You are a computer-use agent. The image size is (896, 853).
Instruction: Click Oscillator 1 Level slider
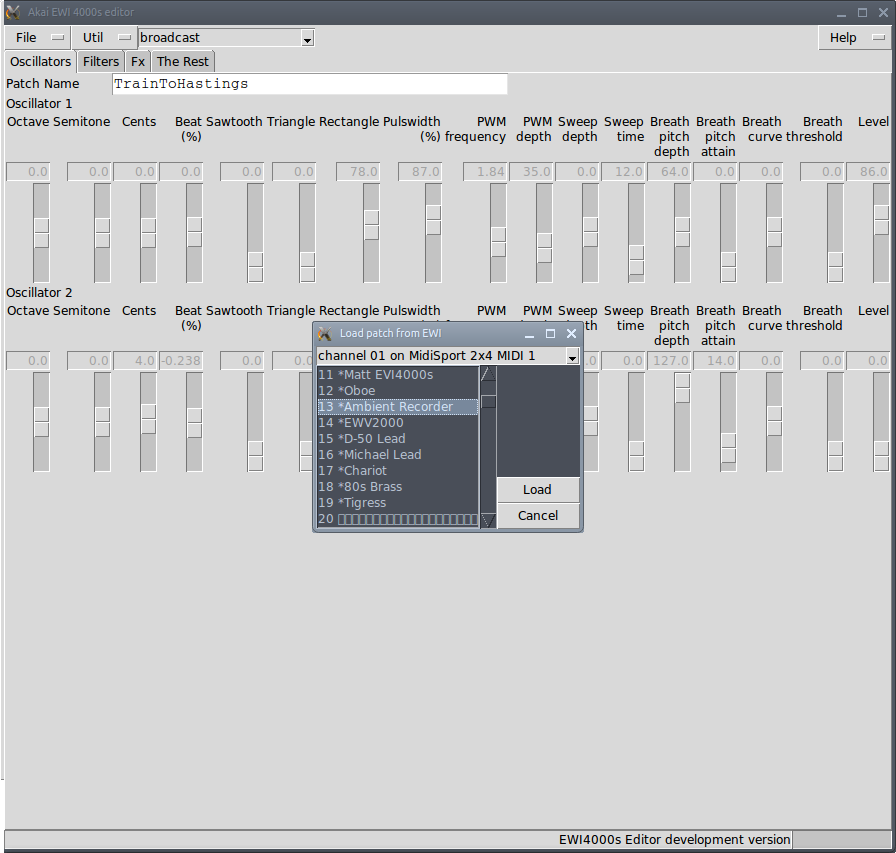click(x=882, y=233)
